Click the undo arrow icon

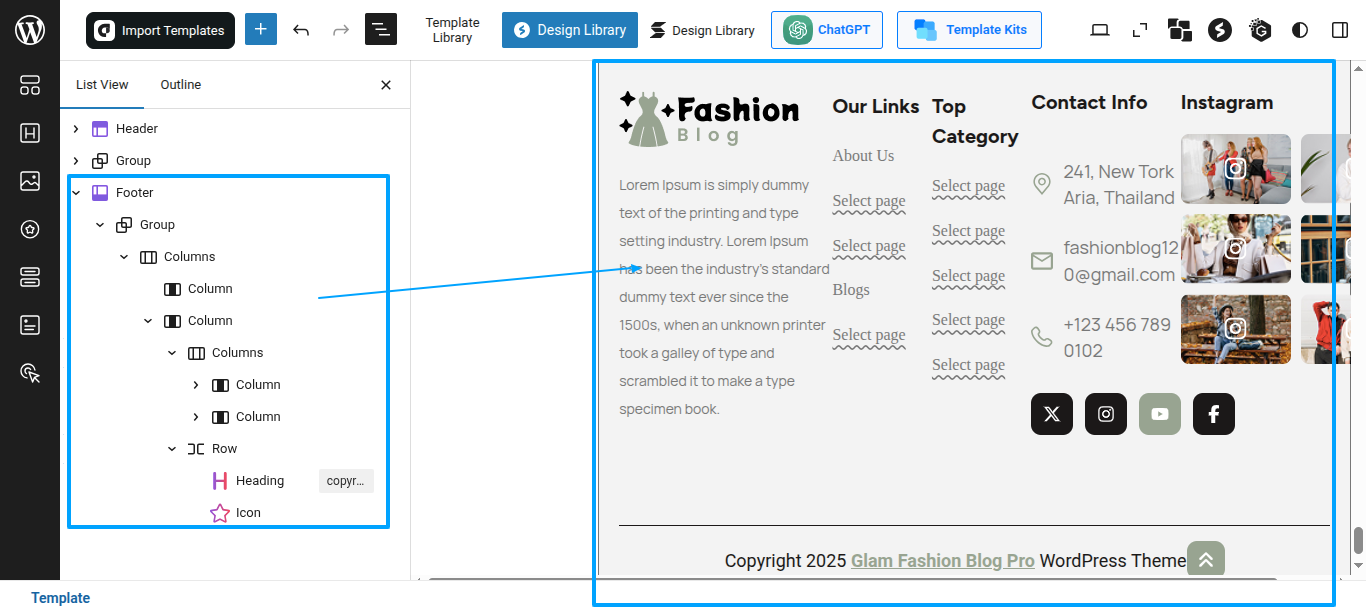(301, 30)
